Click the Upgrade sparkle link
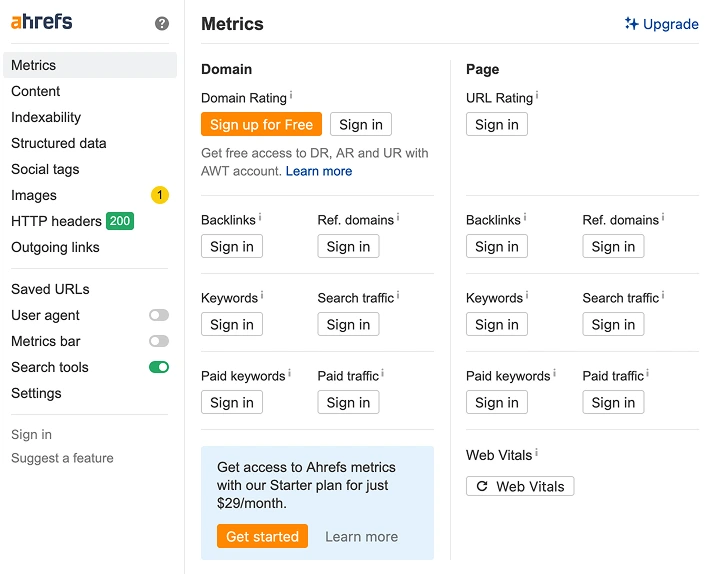Image resolution: width=709 pixels, height=574 pixels. pos(661,24)
